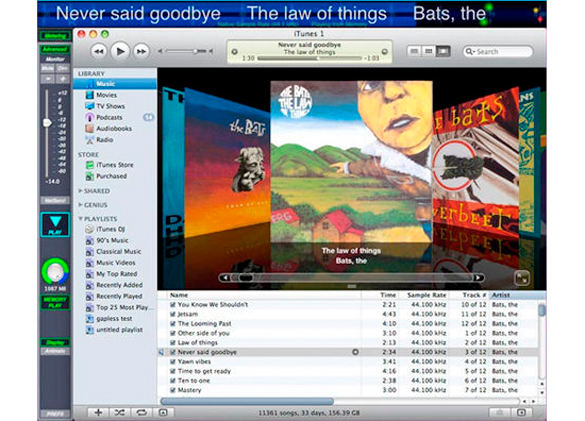Sort songs by the Artist column

(x=517, y=295)
